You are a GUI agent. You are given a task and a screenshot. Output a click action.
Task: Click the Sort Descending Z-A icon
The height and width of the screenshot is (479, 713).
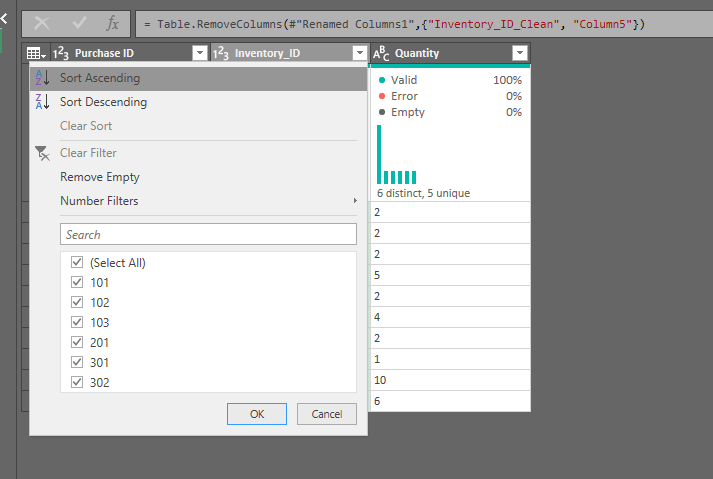[x=42, y=102]
